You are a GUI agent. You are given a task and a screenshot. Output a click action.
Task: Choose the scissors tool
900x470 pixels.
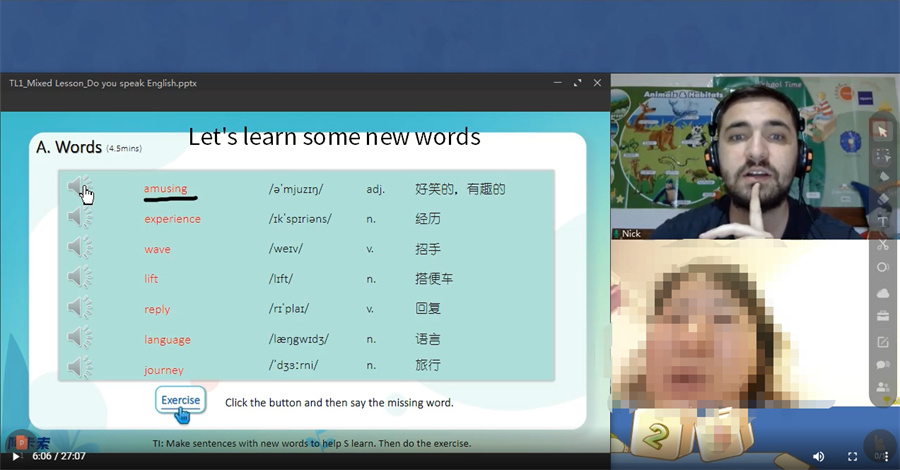(x=882, y=245)
